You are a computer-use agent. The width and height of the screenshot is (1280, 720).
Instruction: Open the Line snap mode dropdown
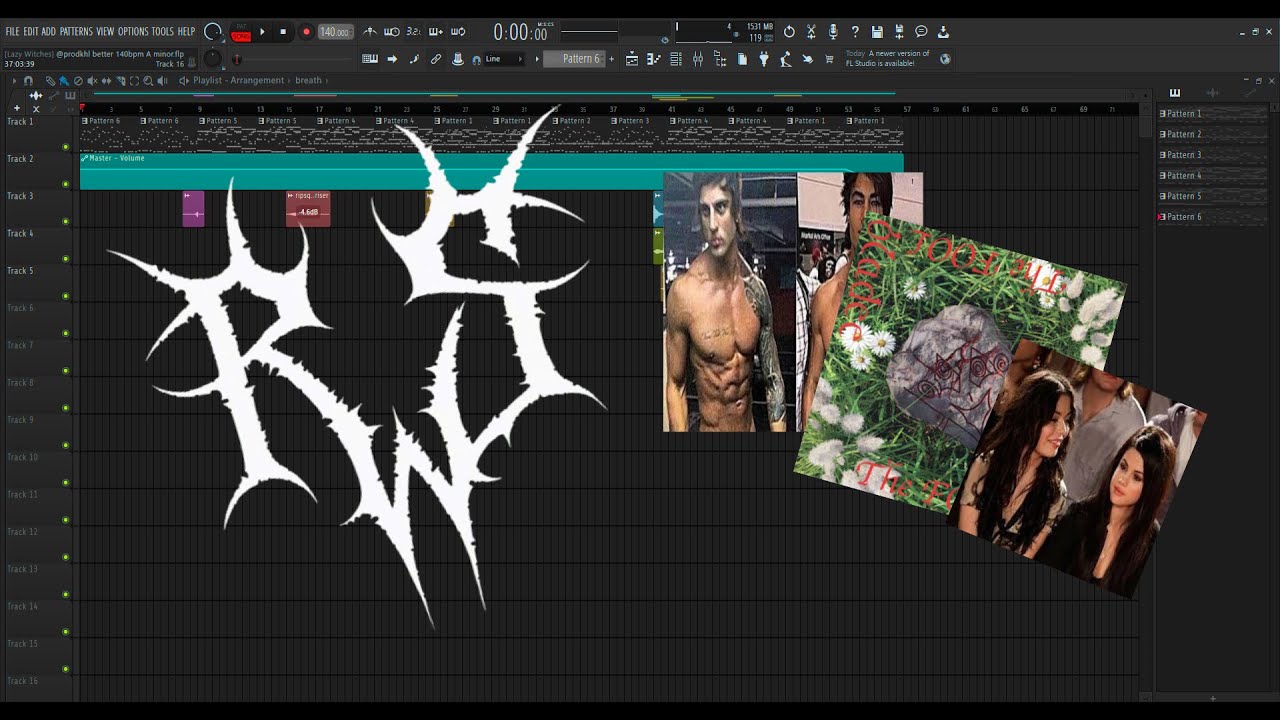click(x=505, y=59)
